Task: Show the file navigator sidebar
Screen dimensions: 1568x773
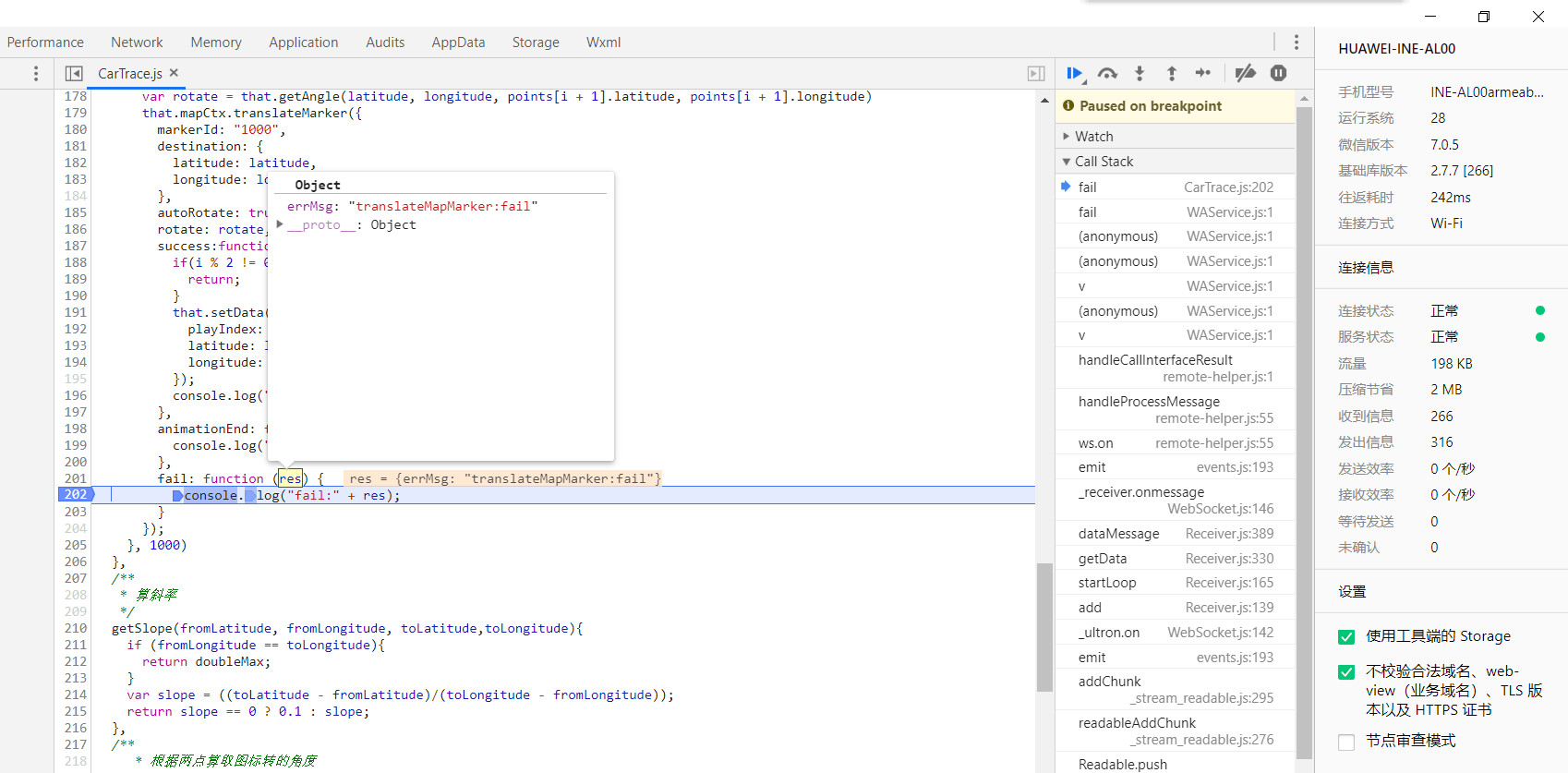Action: point(74,73)
